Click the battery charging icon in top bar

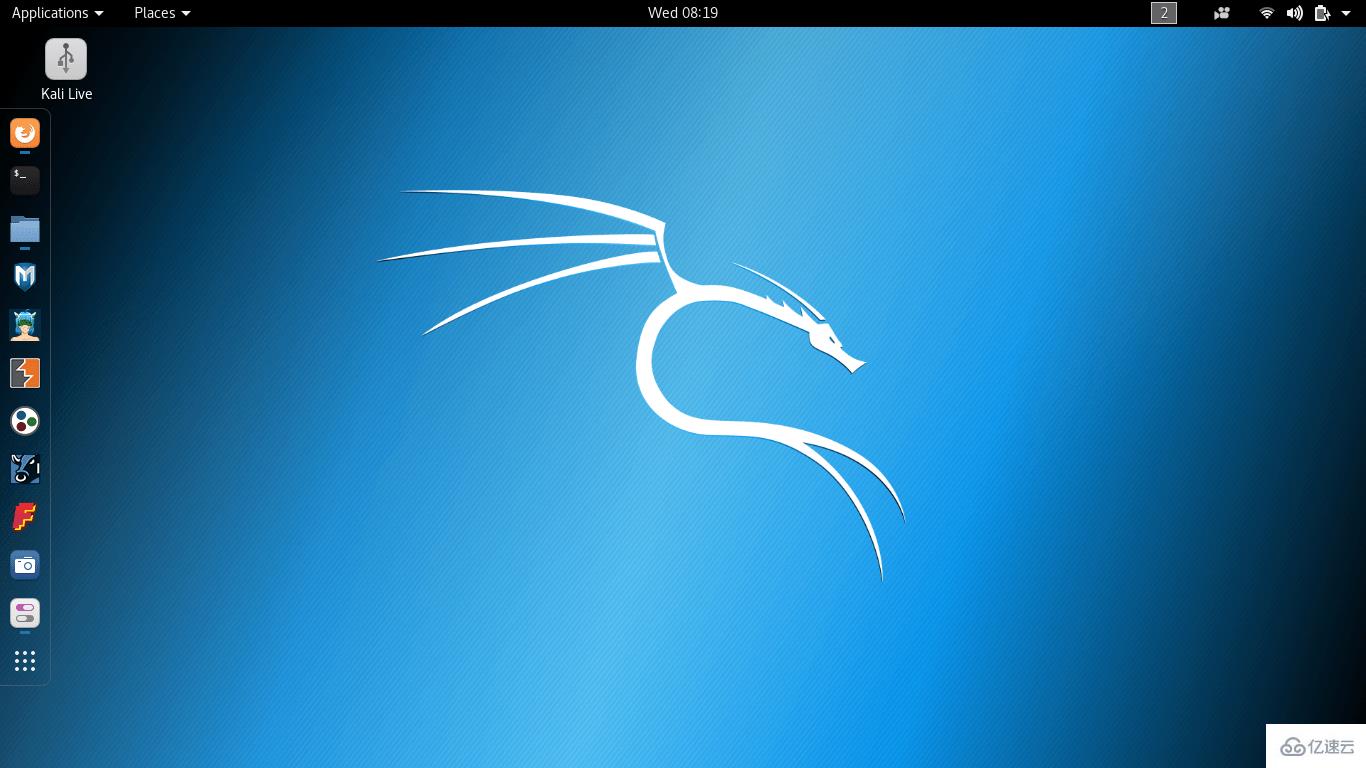tap(1322, 13)
